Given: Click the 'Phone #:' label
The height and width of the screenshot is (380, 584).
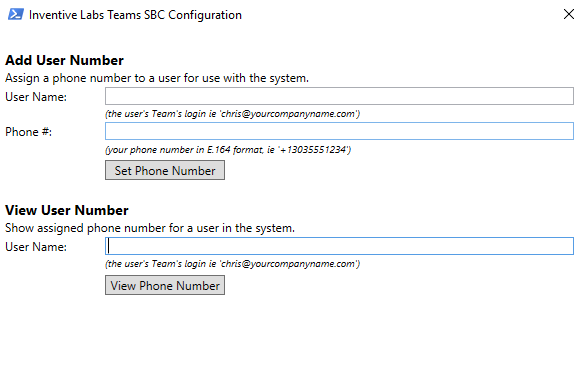Looking at the screenshot, I should [x=29, y=132].
